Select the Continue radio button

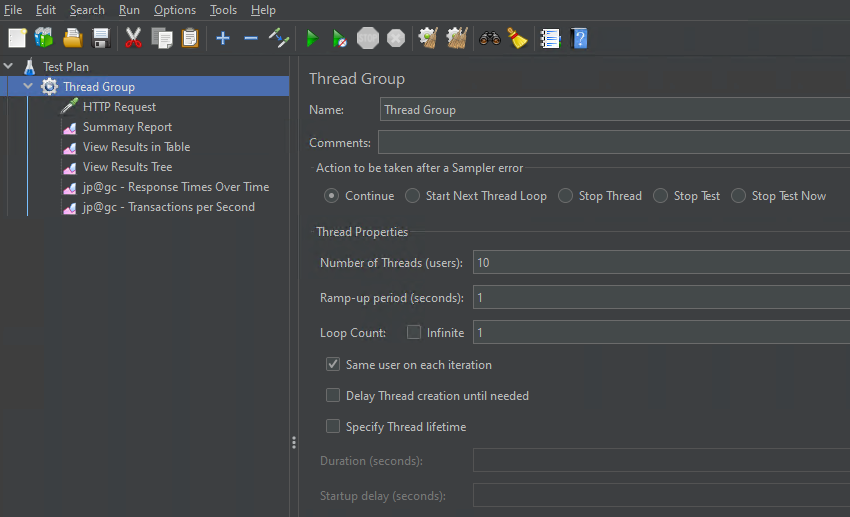[x=331, y=196]
